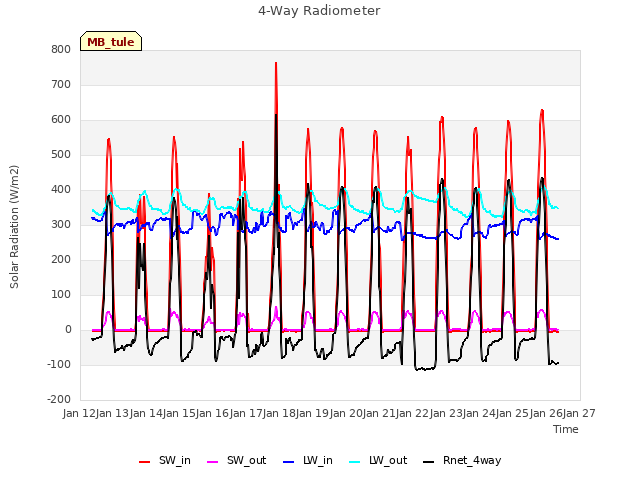Click the 600 y-axis tick label
Image resolution: width=640 pixels, height=480 pixels.
coord(61,120)
